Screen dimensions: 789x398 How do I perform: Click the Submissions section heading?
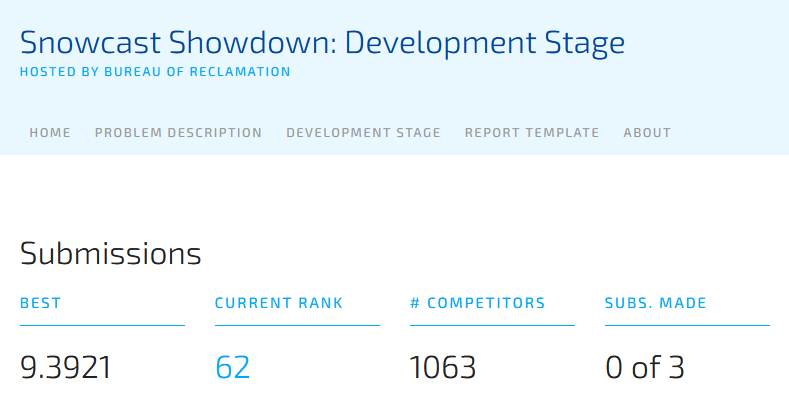click(x=111, y=253)
